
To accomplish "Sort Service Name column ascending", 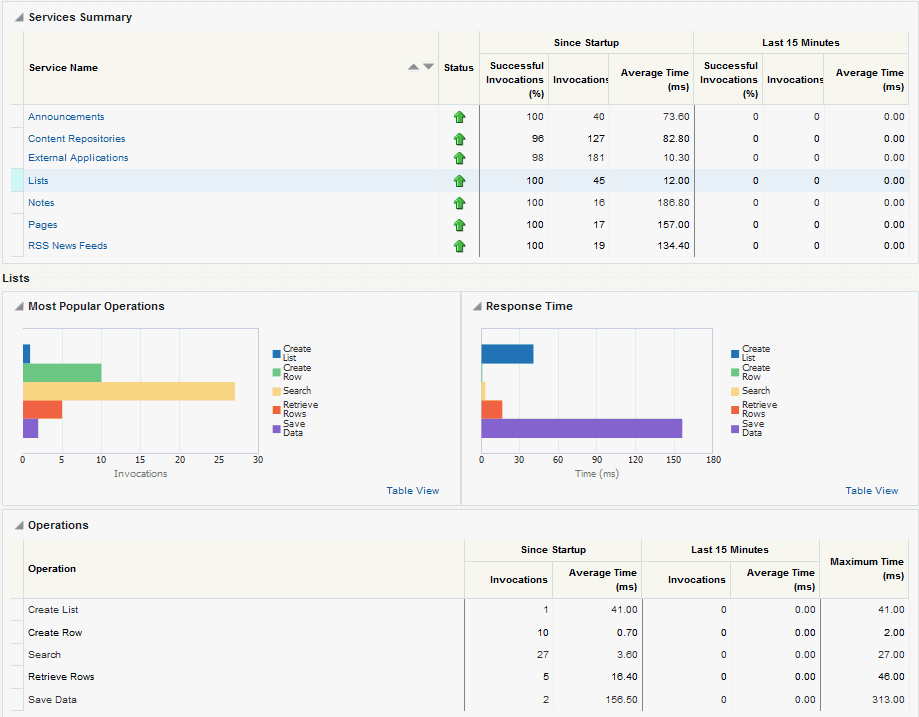I will click(413, 67).
